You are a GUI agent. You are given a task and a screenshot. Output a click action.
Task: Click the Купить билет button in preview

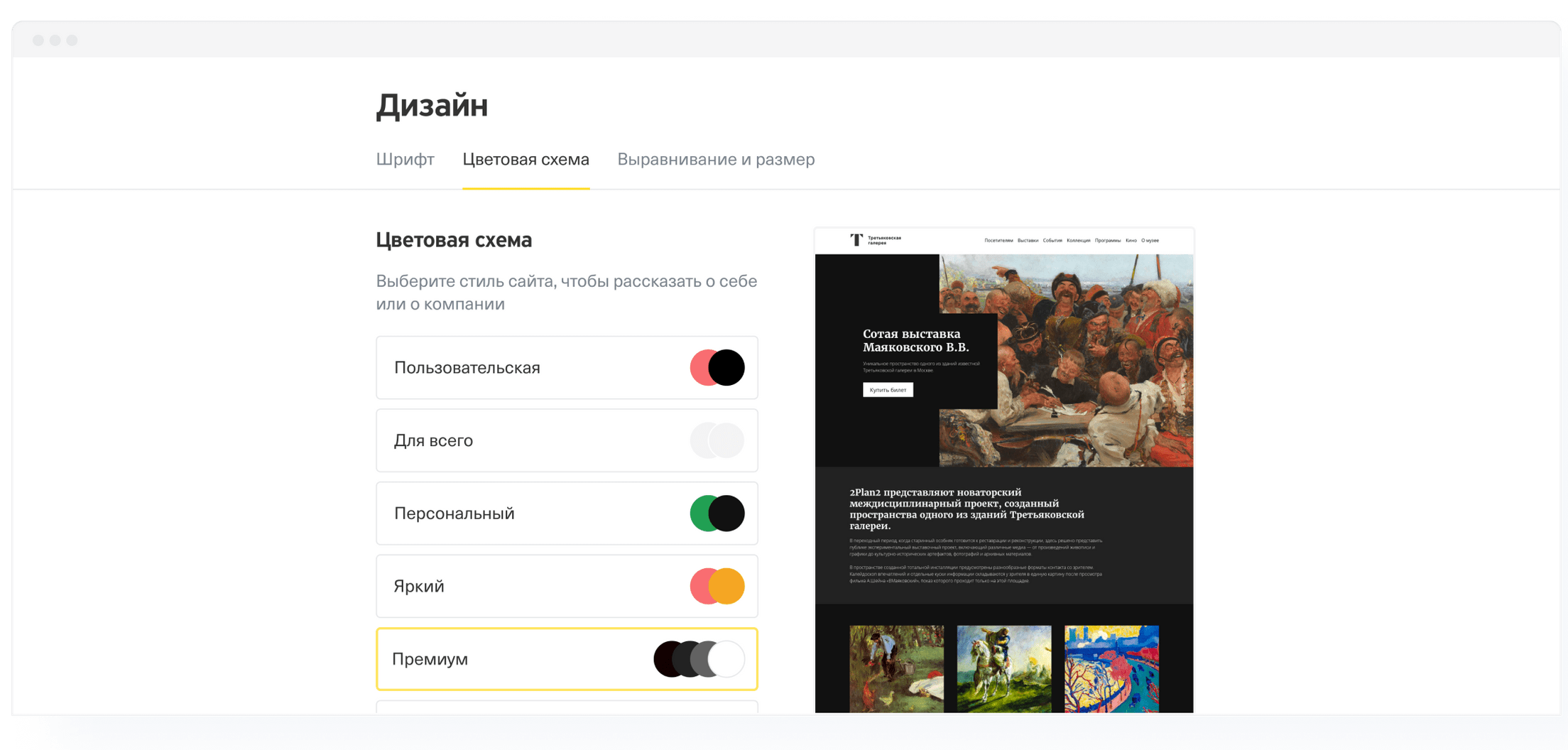click(888, 390)
